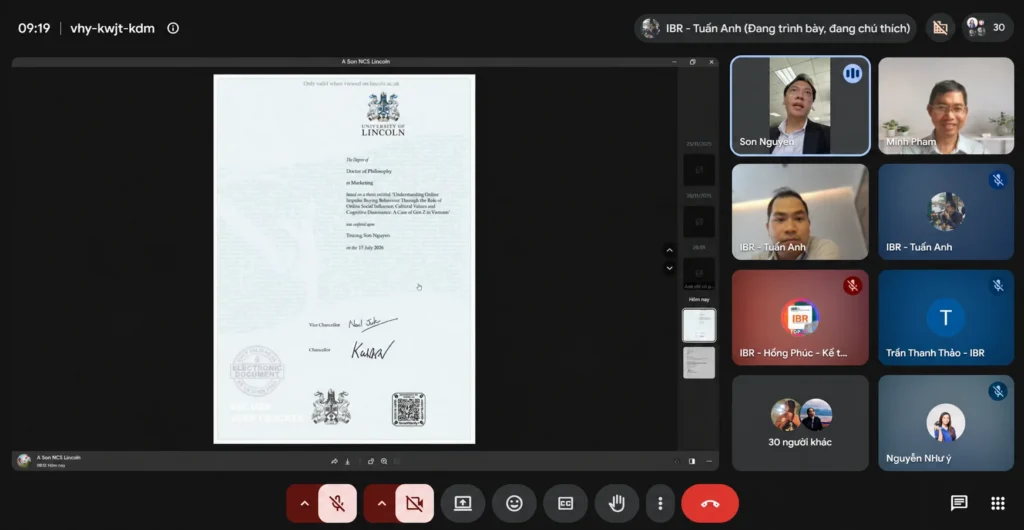Click the sender name A Son NCS Lincoln

click(x=58, y=458)
